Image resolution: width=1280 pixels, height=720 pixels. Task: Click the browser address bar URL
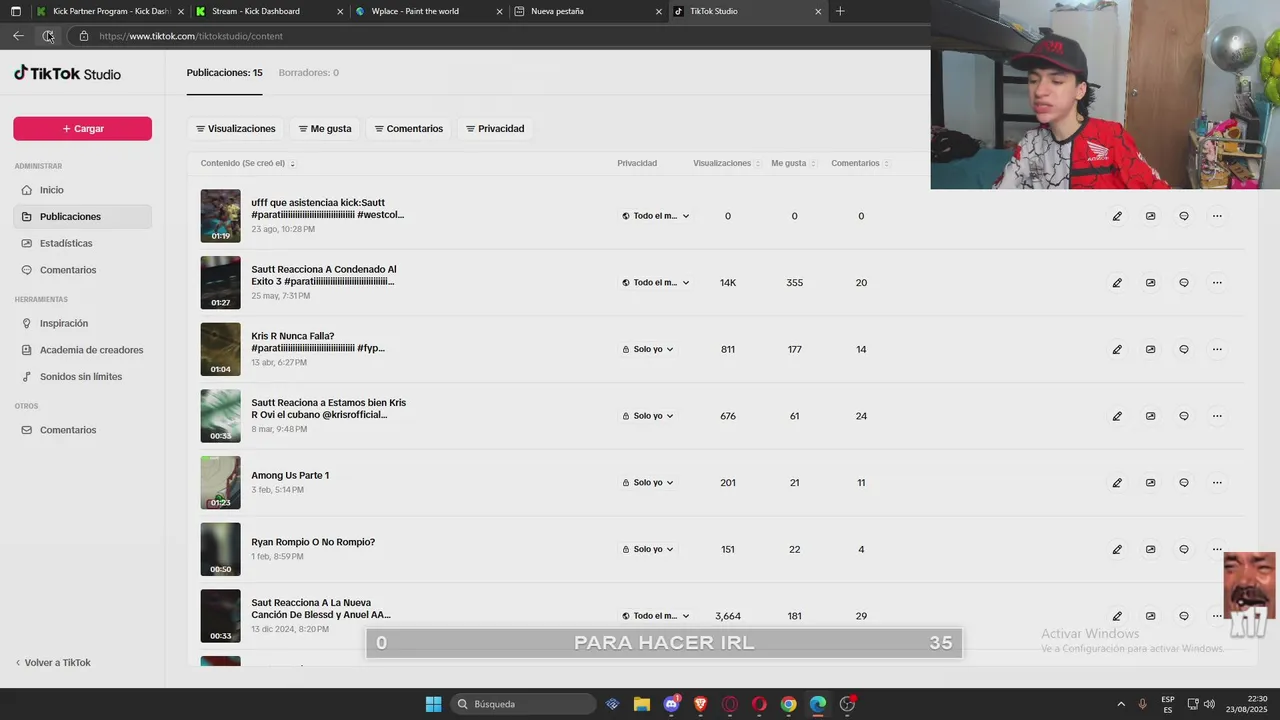click(x=191, y=36)
